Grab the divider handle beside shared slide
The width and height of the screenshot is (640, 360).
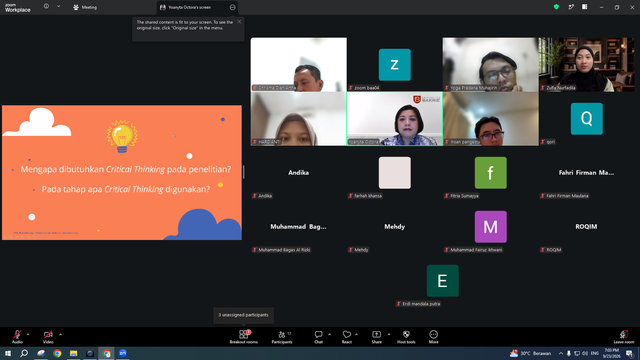click(244, 172)
